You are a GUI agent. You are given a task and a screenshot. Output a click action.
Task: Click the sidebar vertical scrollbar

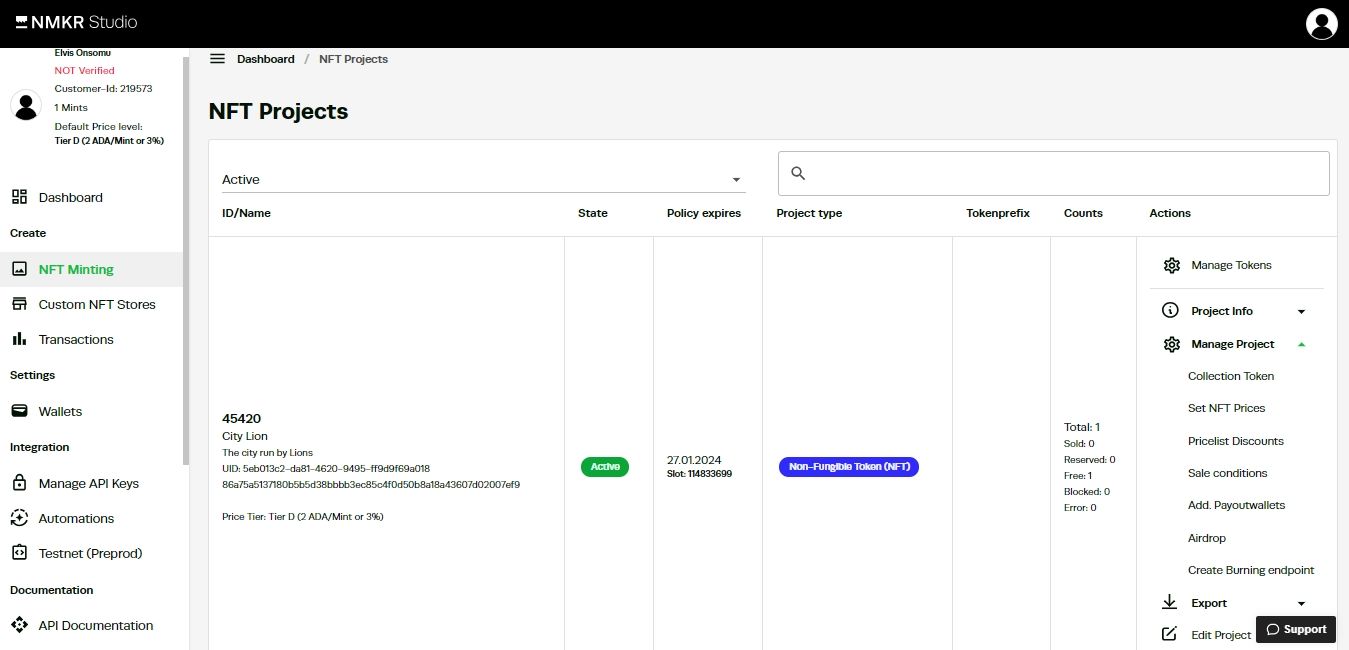click(185, 260)
